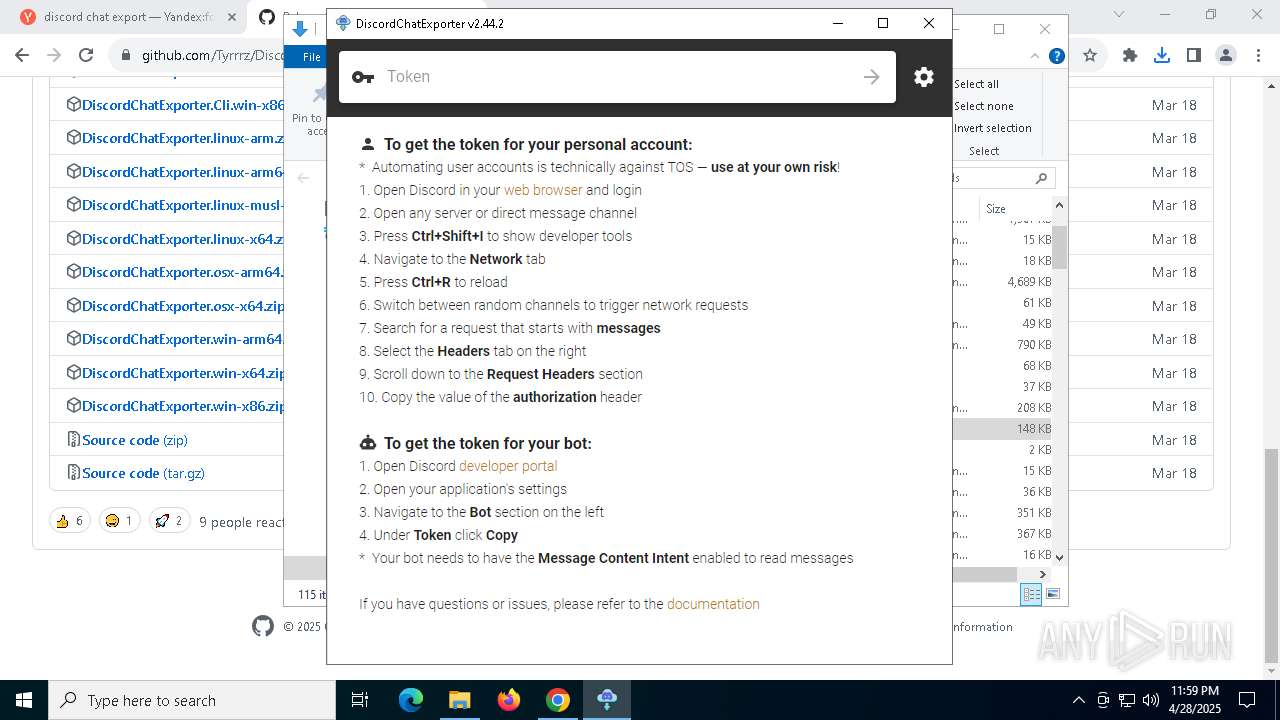Open DiscordChatExporter taskbar icon
Image resolution: width=1280 pixels, height=720 pixels.
coord(607,700)
